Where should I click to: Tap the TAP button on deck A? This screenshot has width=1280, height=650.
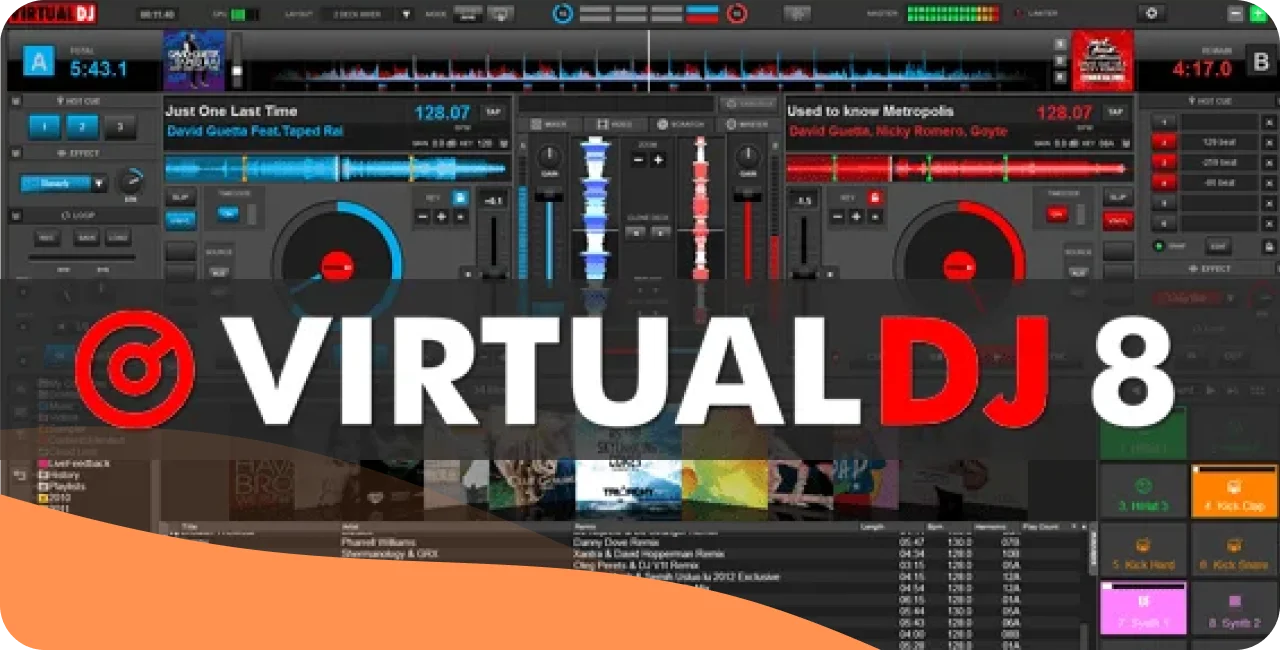(x=492, y=112)
